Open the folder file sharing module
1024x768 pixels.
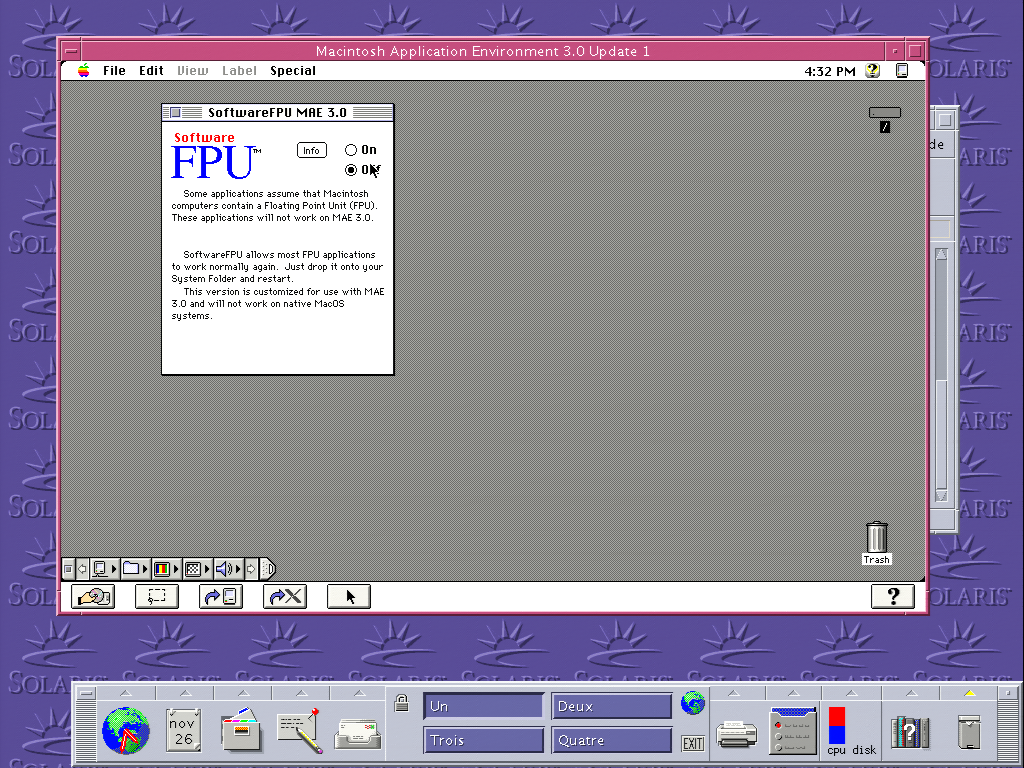[135, 569]
